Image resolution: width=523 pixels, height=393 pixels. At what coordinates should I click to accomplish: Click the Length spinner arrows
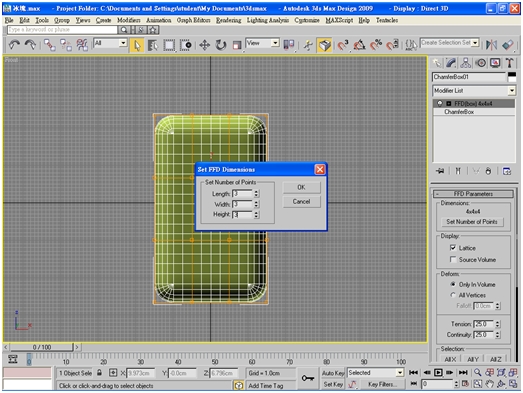tap(256, 193)
